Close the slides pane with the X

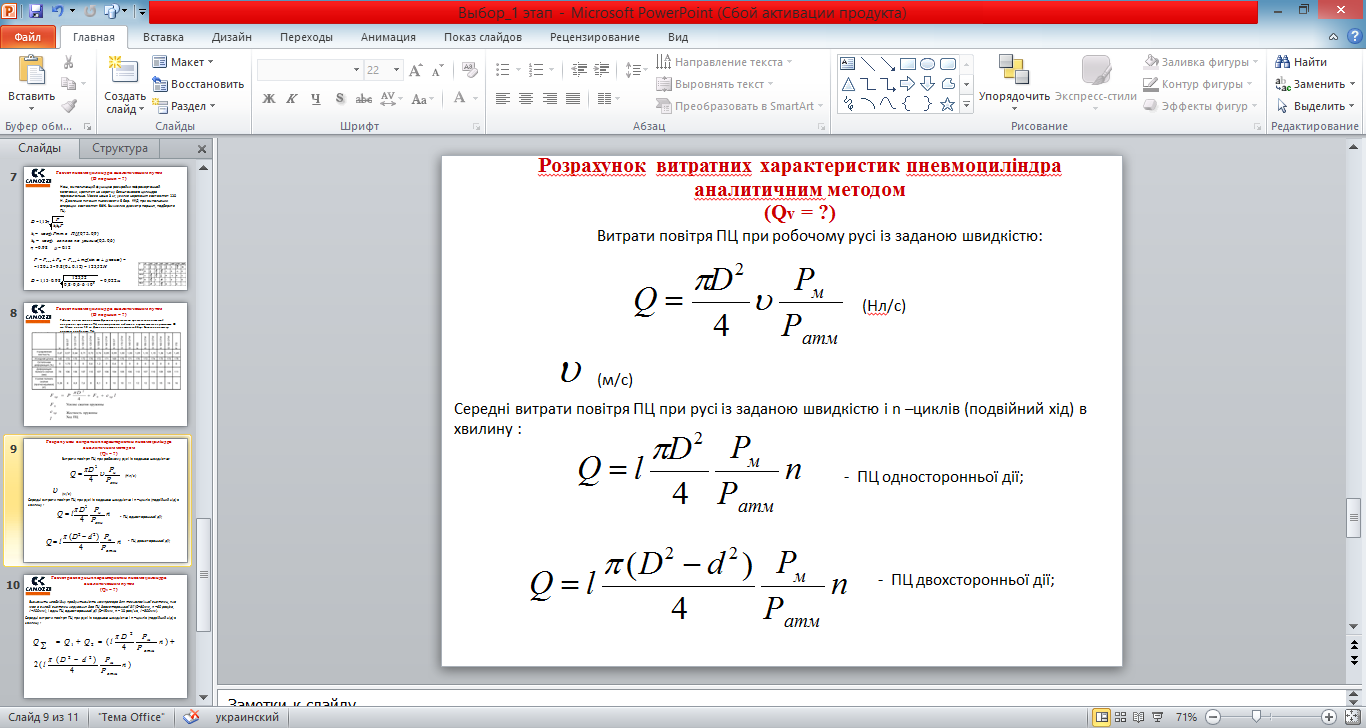point(201,149)
